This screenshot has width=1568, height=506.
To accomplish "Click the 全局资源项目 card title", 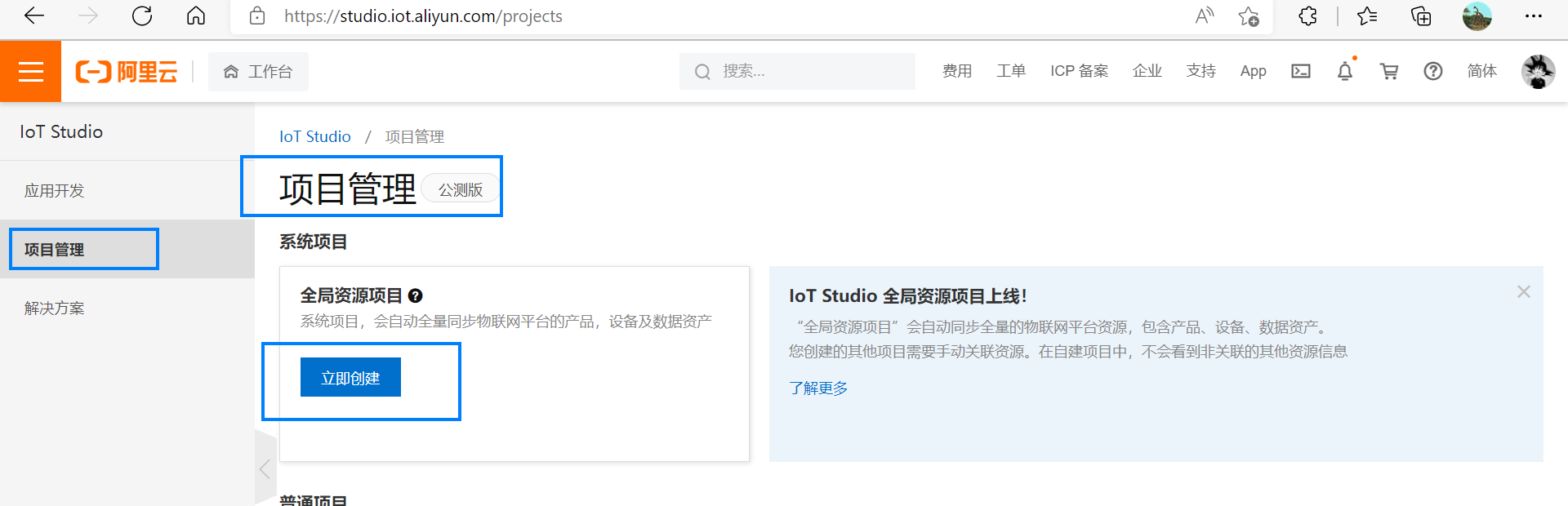I will pos(351,295).
